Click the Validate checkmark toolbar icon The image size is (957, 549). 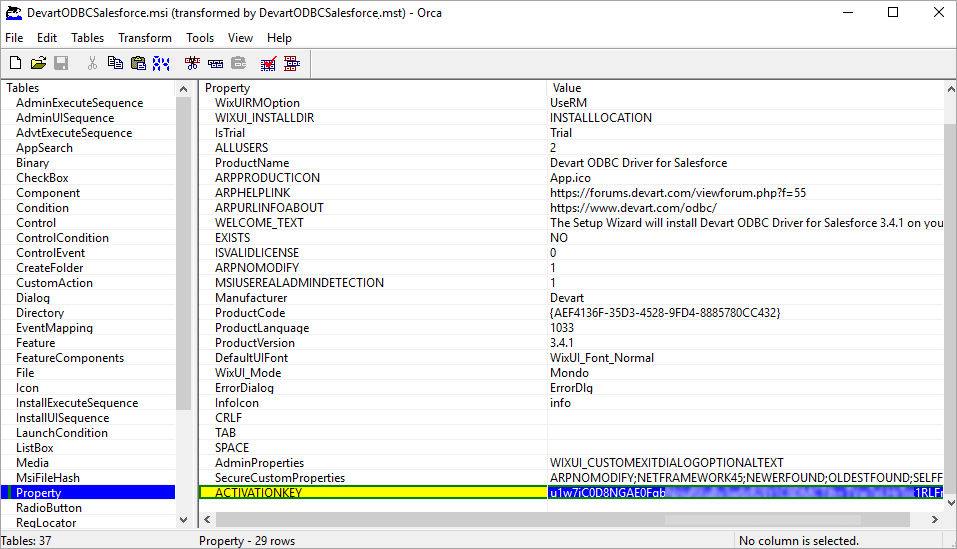point(269,63)
